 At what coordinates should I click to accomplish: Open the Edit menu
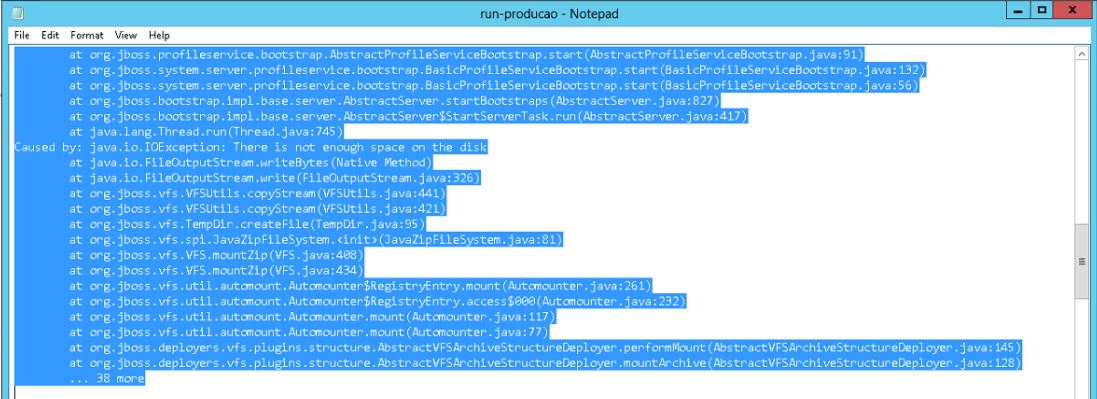coord(50,35)
